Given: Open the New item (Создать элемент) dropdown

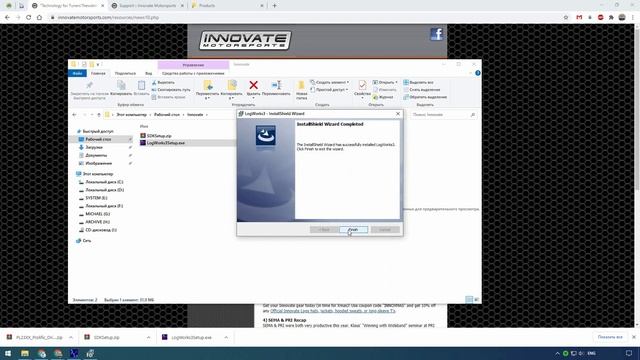Looking at the screenshot, I should (329, 82).
